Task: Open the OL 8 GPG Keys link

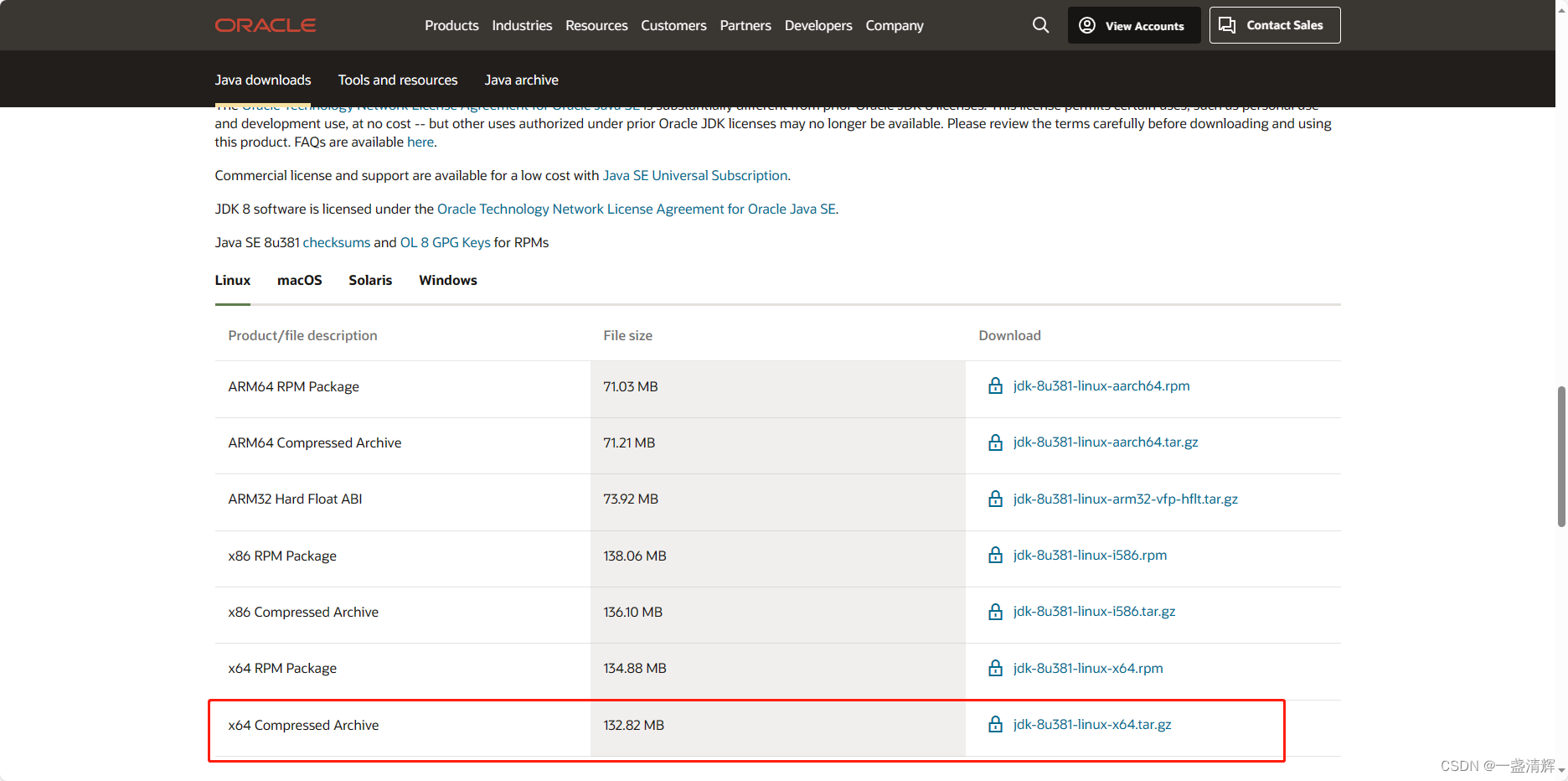Action: point(446,242)
